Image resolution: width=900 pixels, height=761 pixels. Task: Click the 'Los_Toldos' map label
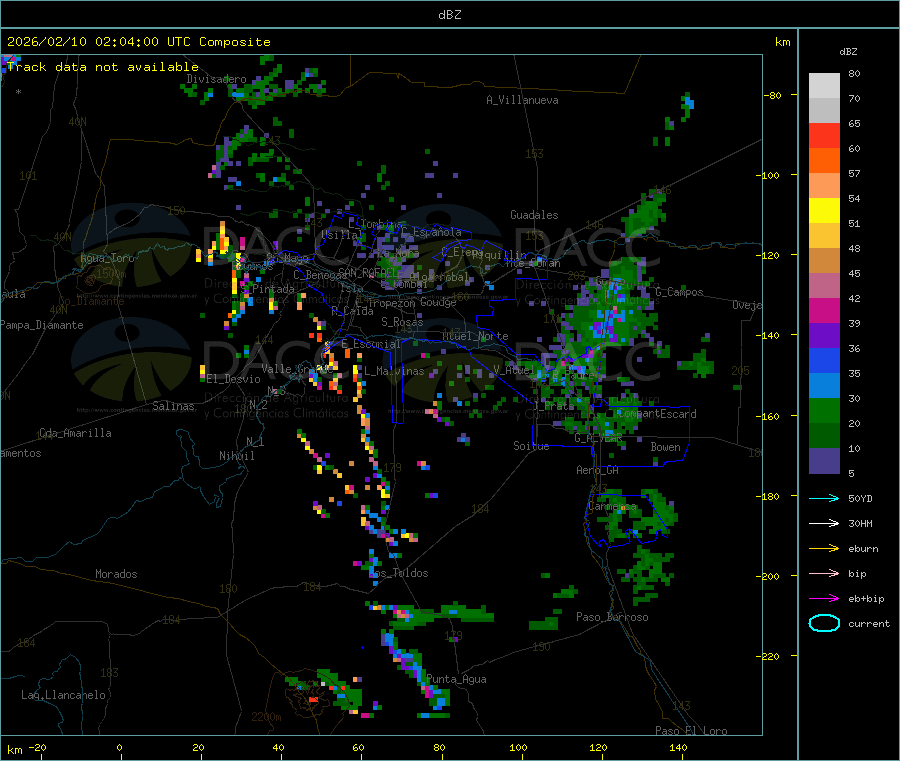(398, 573)
